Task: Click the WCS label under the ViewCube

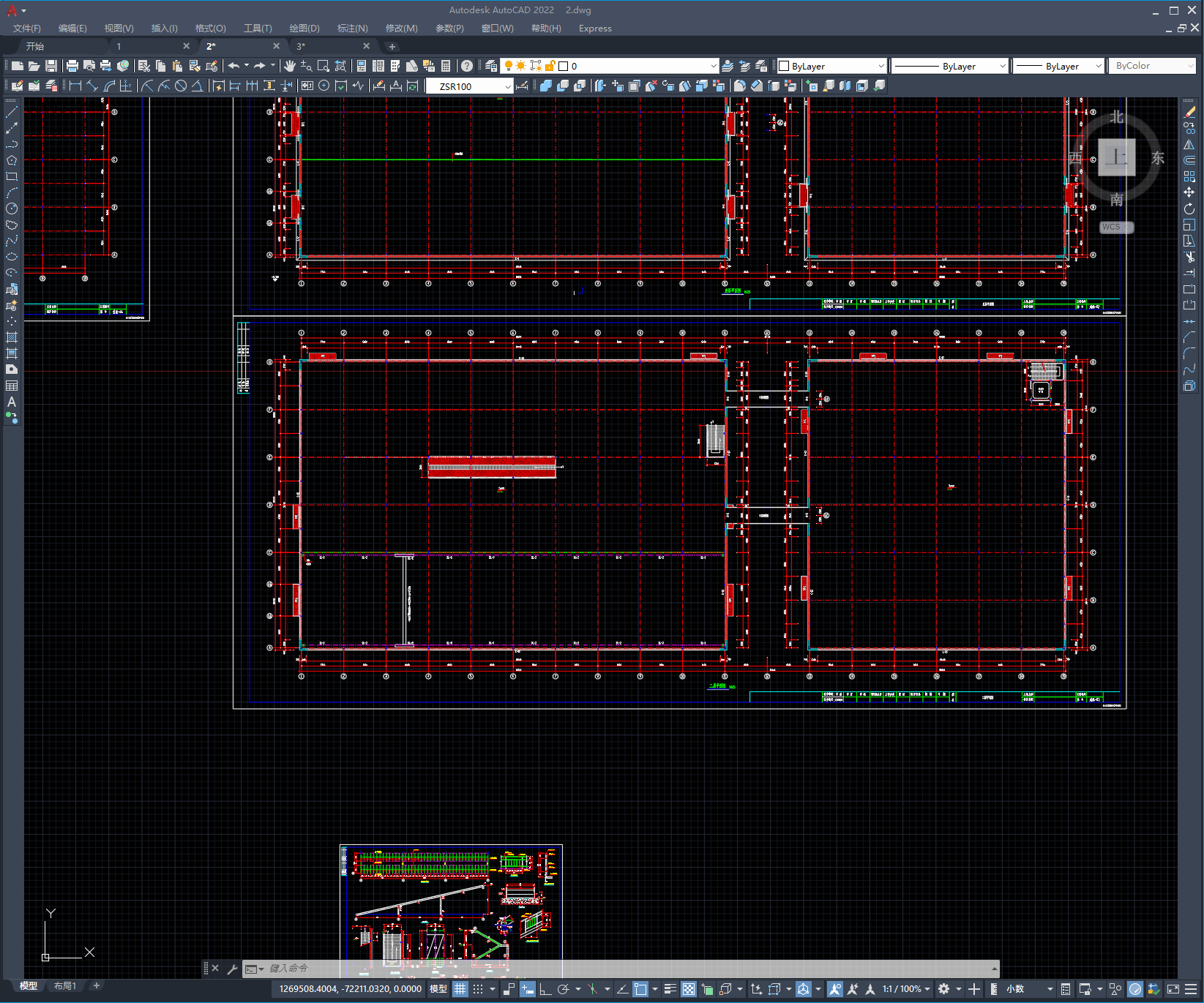Action: (x=1115, y=227)
